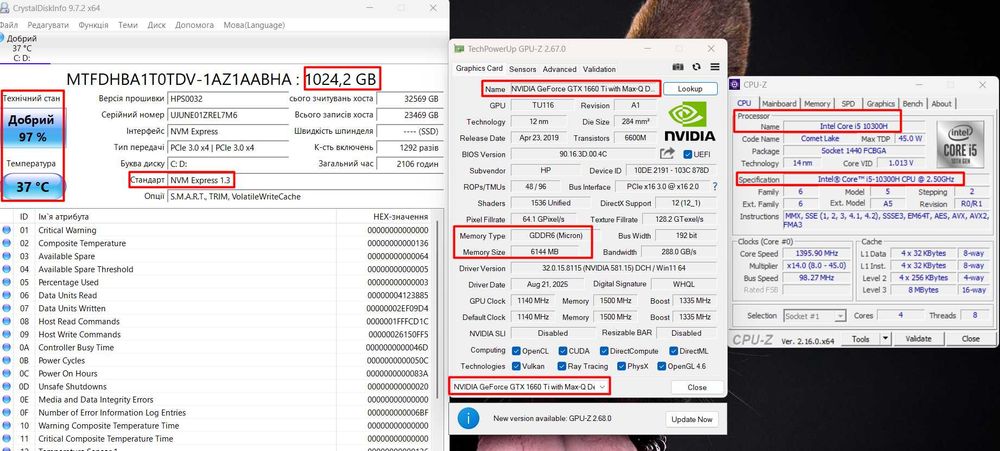1000x451 pixels.
Task: Click Intel Core i5 logo in CPU-Z
Action: click(x=960, y=144)
